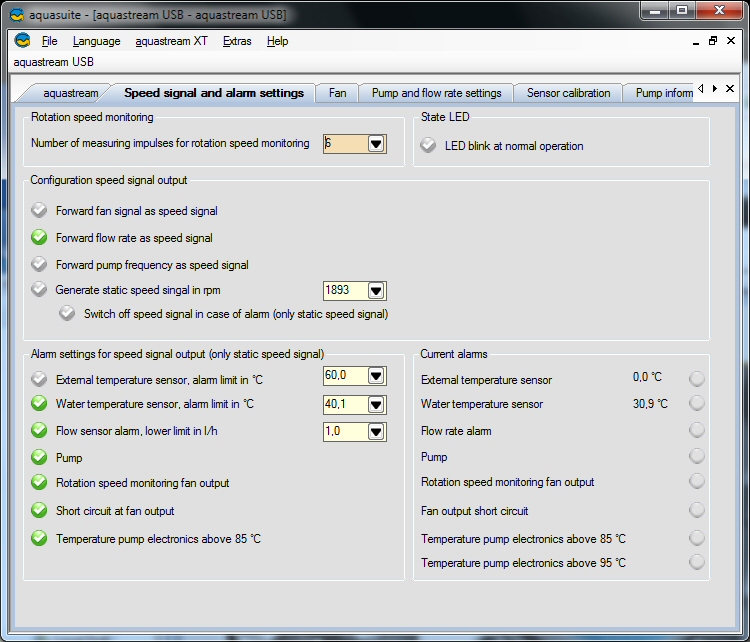This screenshot has width=750, height=642.
Task: Select Forward fan signal as speed signal
Action: tap(39, 210)
